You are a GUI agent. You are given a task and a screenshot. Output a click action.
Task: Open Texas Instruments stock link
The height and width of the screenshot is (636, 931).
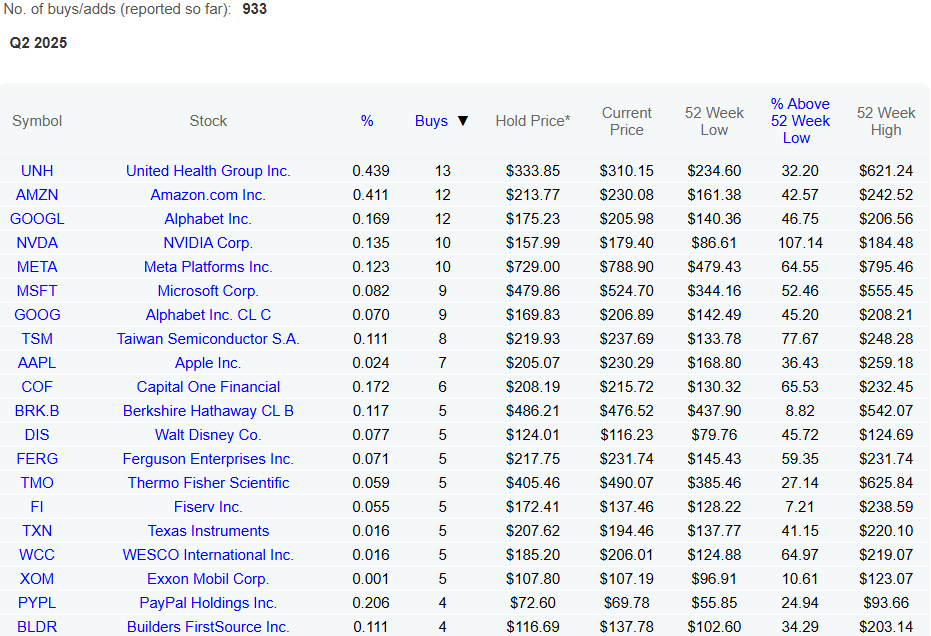point(208,531)
